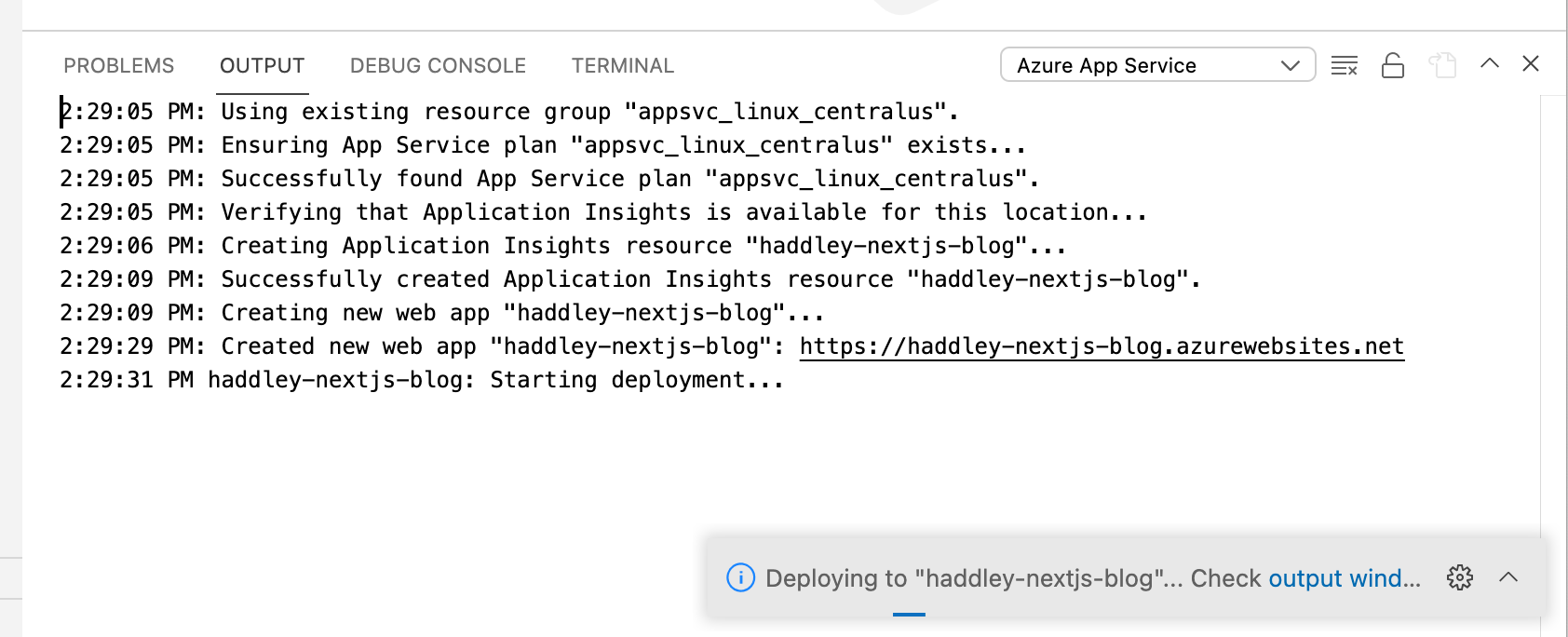This screenshot has height=637, width=1568.
Task: Clear the output log with the clear icon
Action: (x=1344, y=65)
